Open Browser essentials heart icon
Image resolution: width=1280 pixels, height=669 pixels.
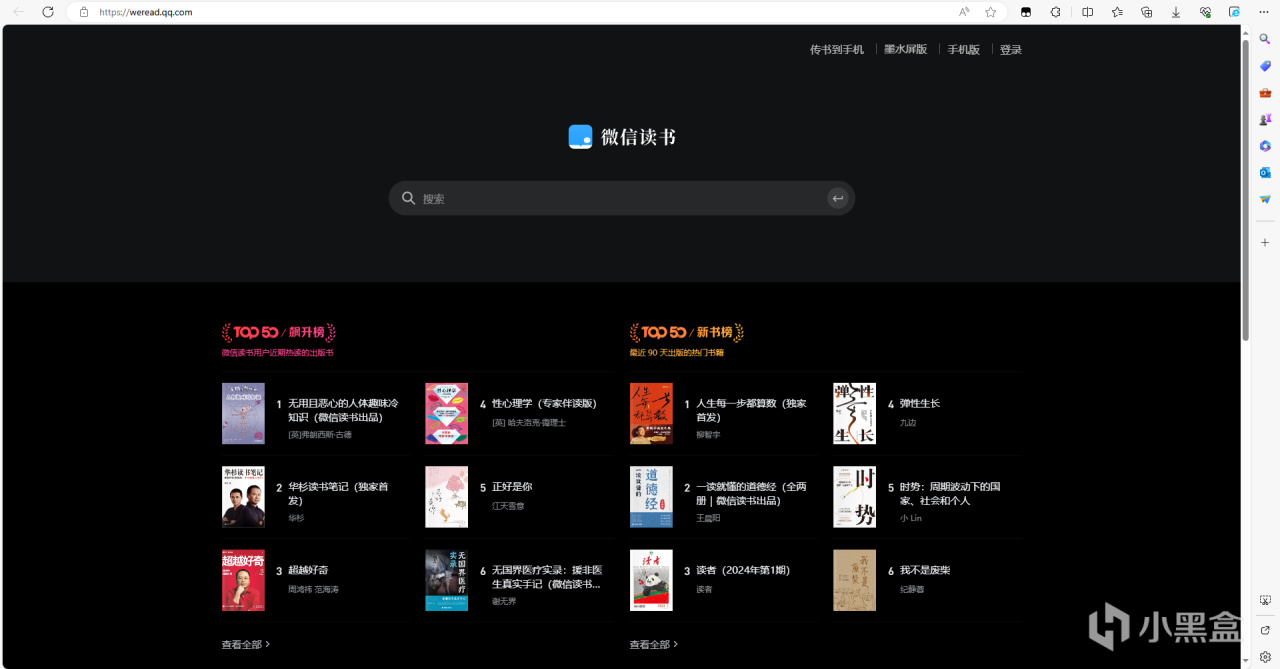click(x=1205, y=12)
